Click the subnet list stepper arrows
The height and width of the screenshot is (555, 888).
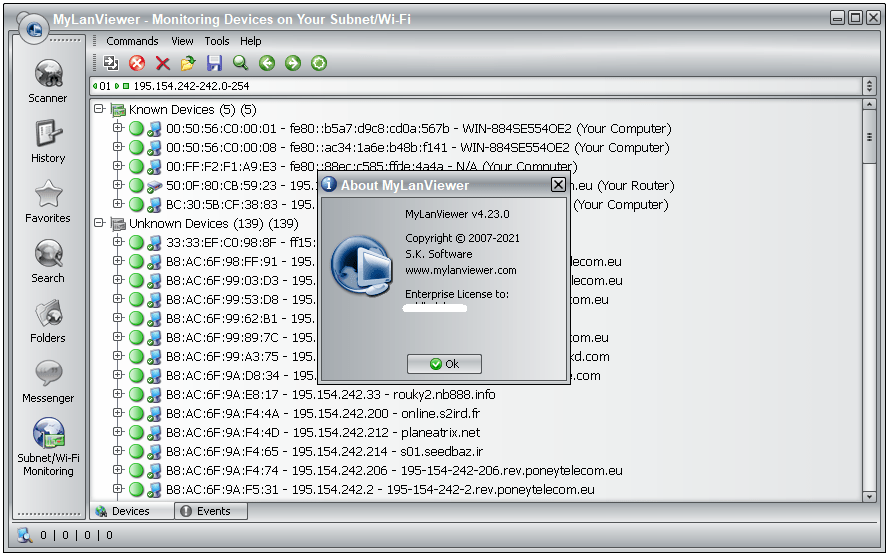pos(869,86)
